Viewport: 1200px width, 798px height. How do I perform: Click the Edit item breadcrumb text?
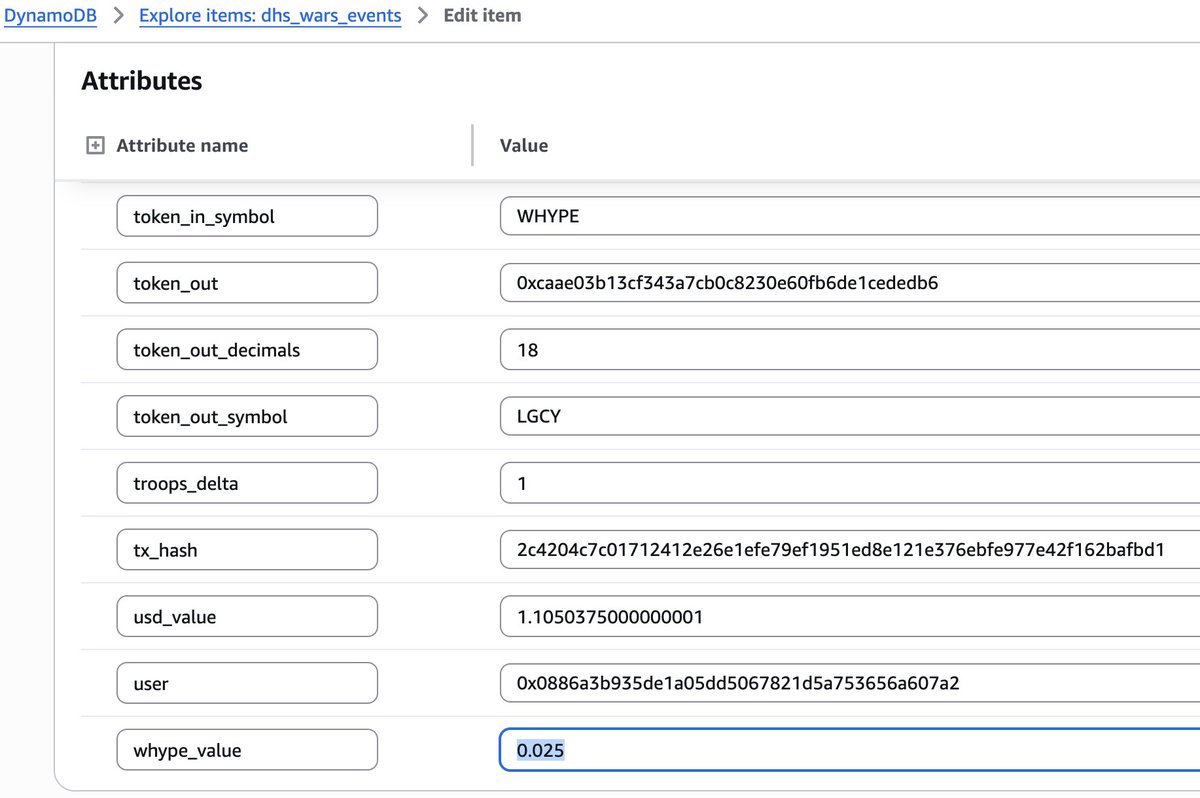tap(482, 16)
